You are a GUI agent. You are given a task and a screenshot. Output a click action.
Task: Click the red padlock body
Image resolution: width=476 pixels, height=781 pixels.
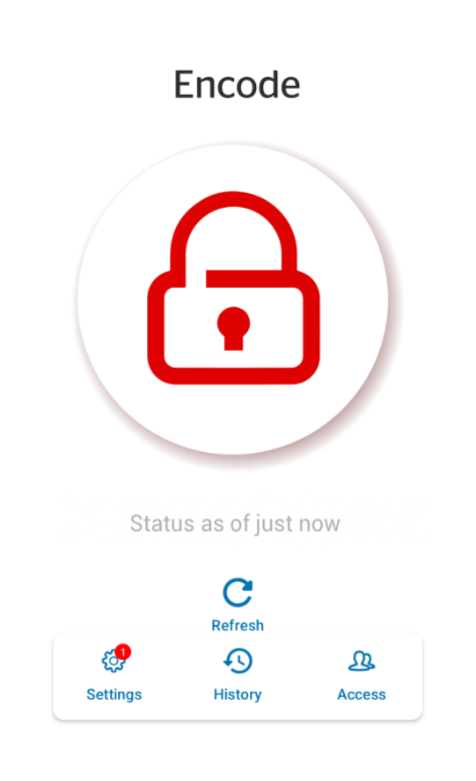(x=234, y=327)
